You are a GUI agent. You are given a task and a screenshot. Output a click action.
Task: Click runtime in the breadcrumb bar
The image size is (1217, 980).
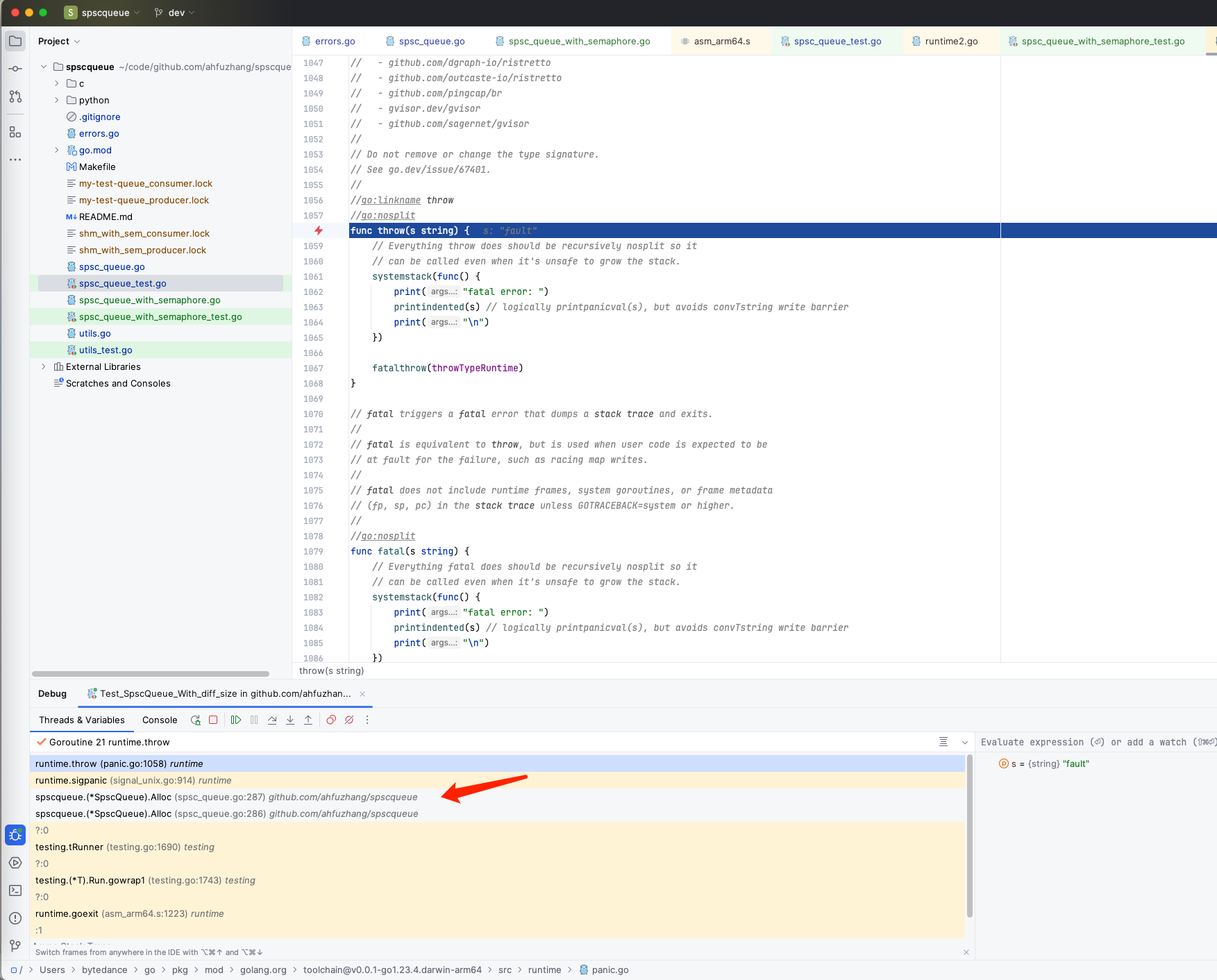[x=544, y=970]
